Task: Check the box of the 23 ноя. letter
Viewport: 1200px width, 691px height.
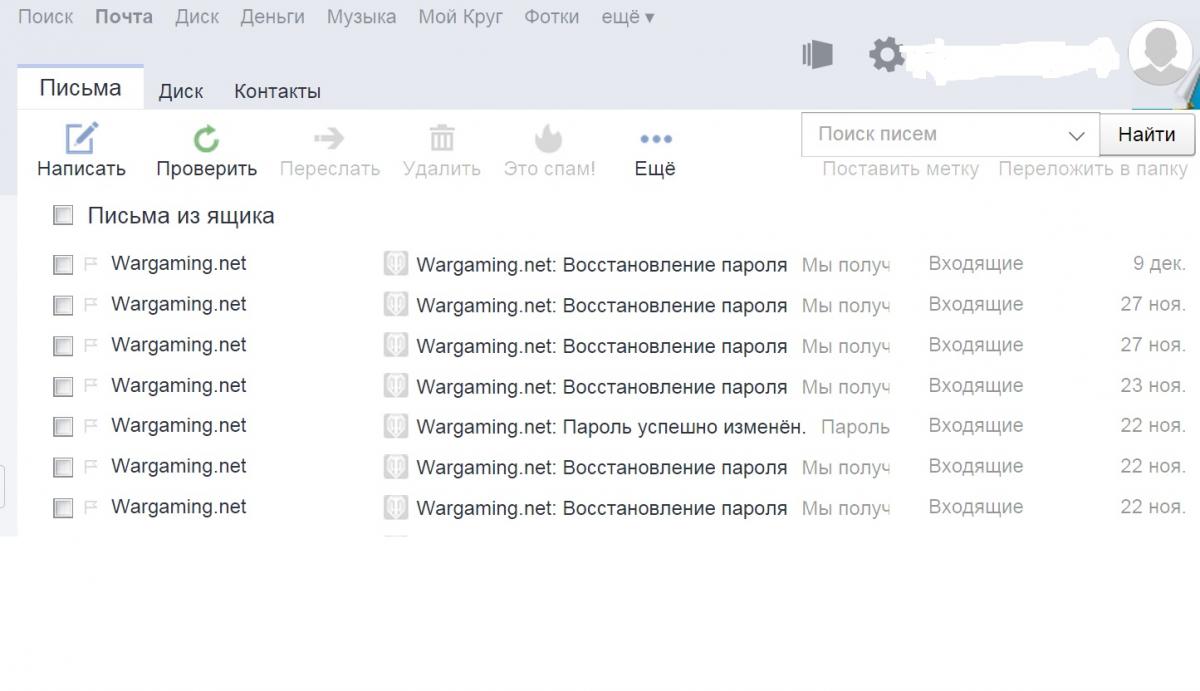Action: [x=63, y=386]
